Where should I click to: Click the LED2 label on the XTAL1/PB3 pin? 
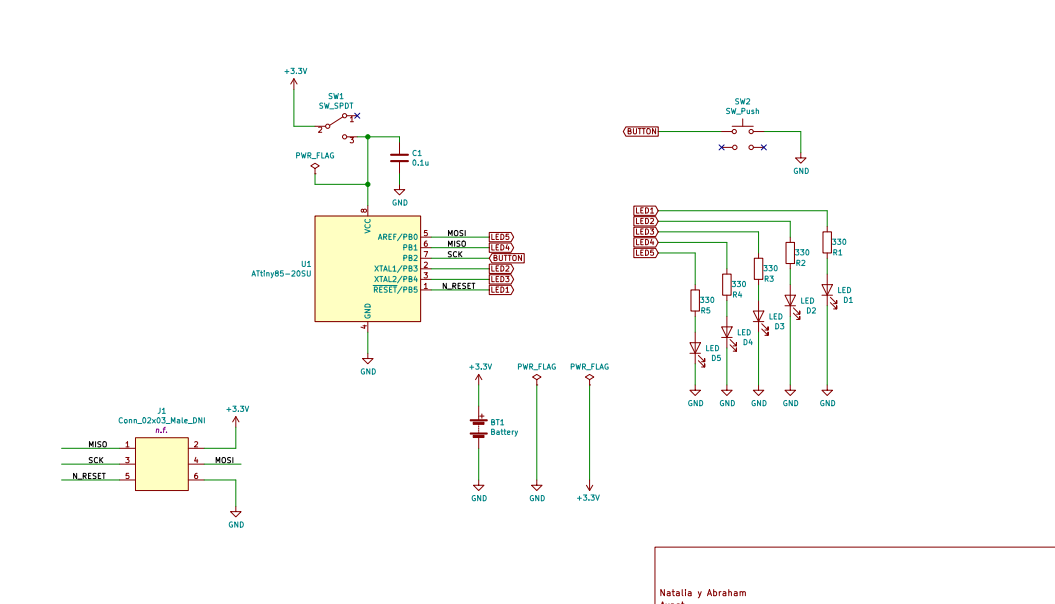click(x=501, y=269)
